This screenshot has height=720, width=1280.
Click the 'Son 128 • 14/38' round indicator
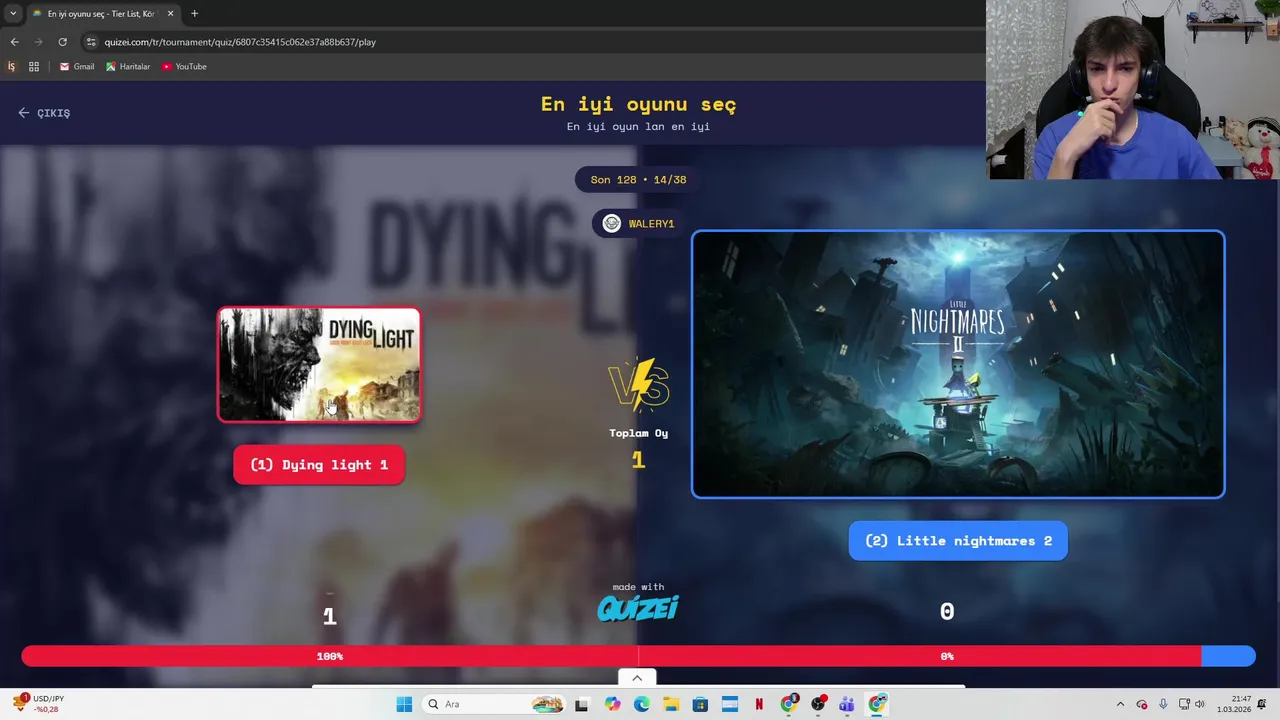(x=638, y=180)
